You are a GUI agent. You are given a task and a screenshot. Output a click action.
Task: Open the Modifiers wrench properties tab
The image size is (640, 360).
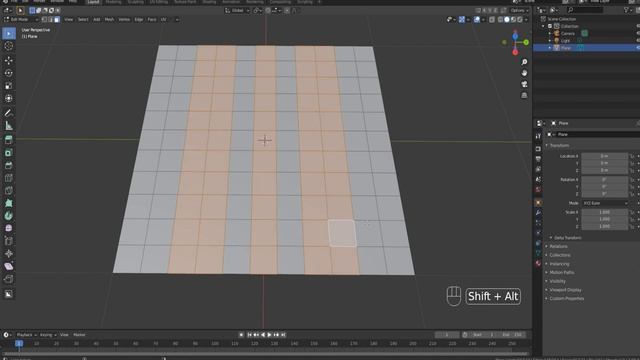click(538, 213)
